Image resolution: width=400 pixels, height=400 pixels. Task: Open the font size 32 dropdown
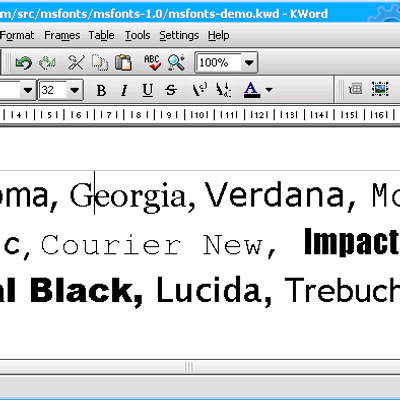[75, 90]
